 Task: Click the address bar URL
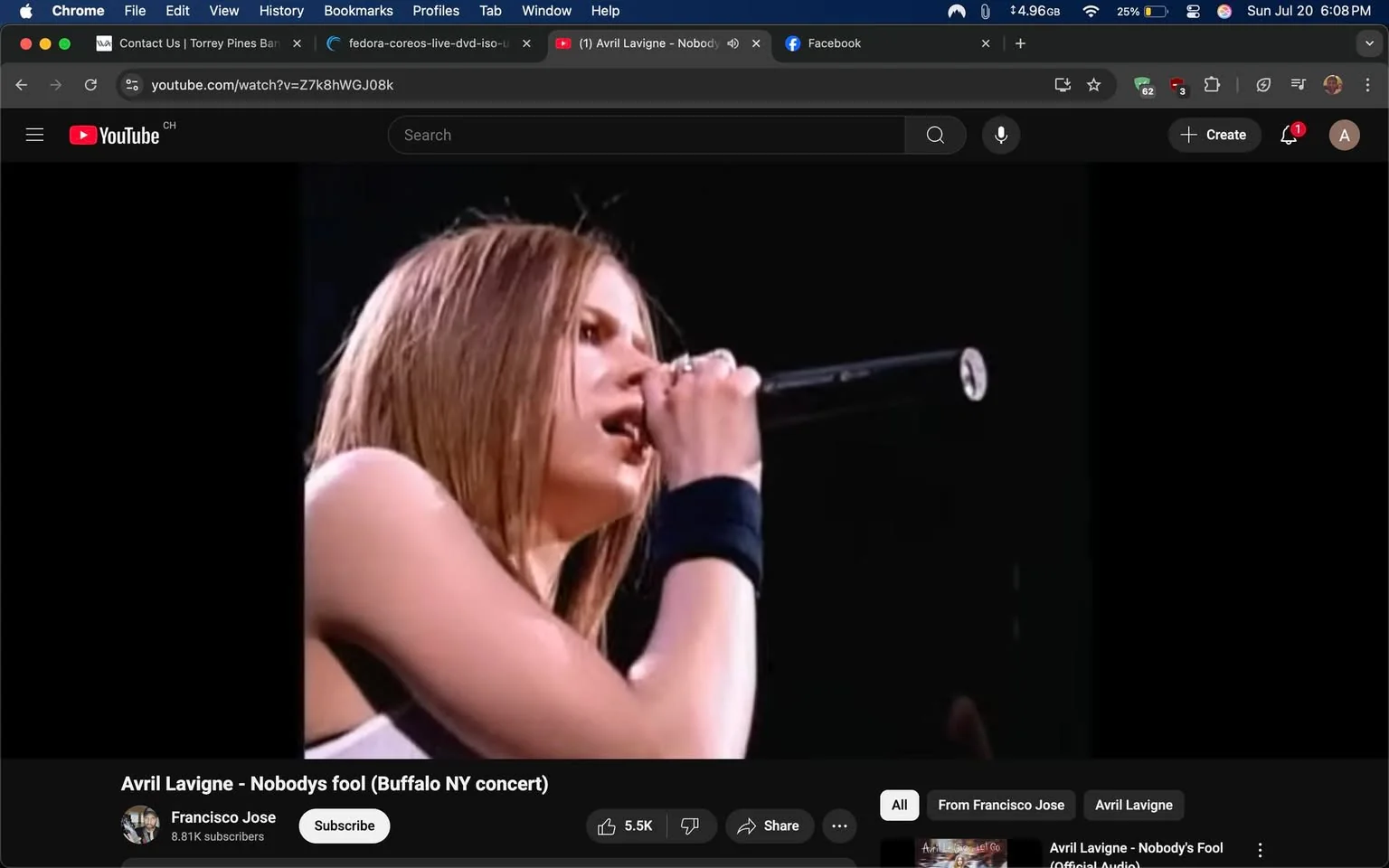(x=272, y=85)
